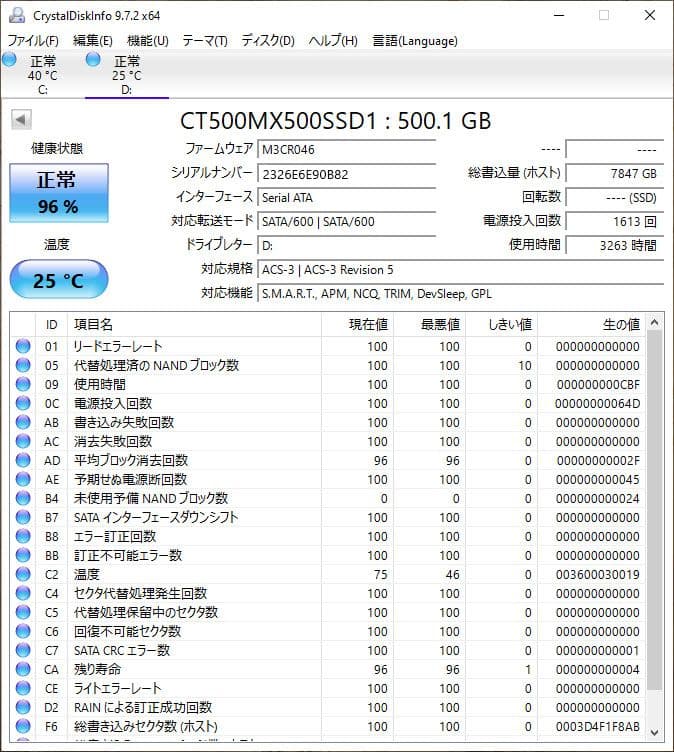
Task: Click status circle icon for C4 セクタ代替処理発生回数
Action: 23,593
